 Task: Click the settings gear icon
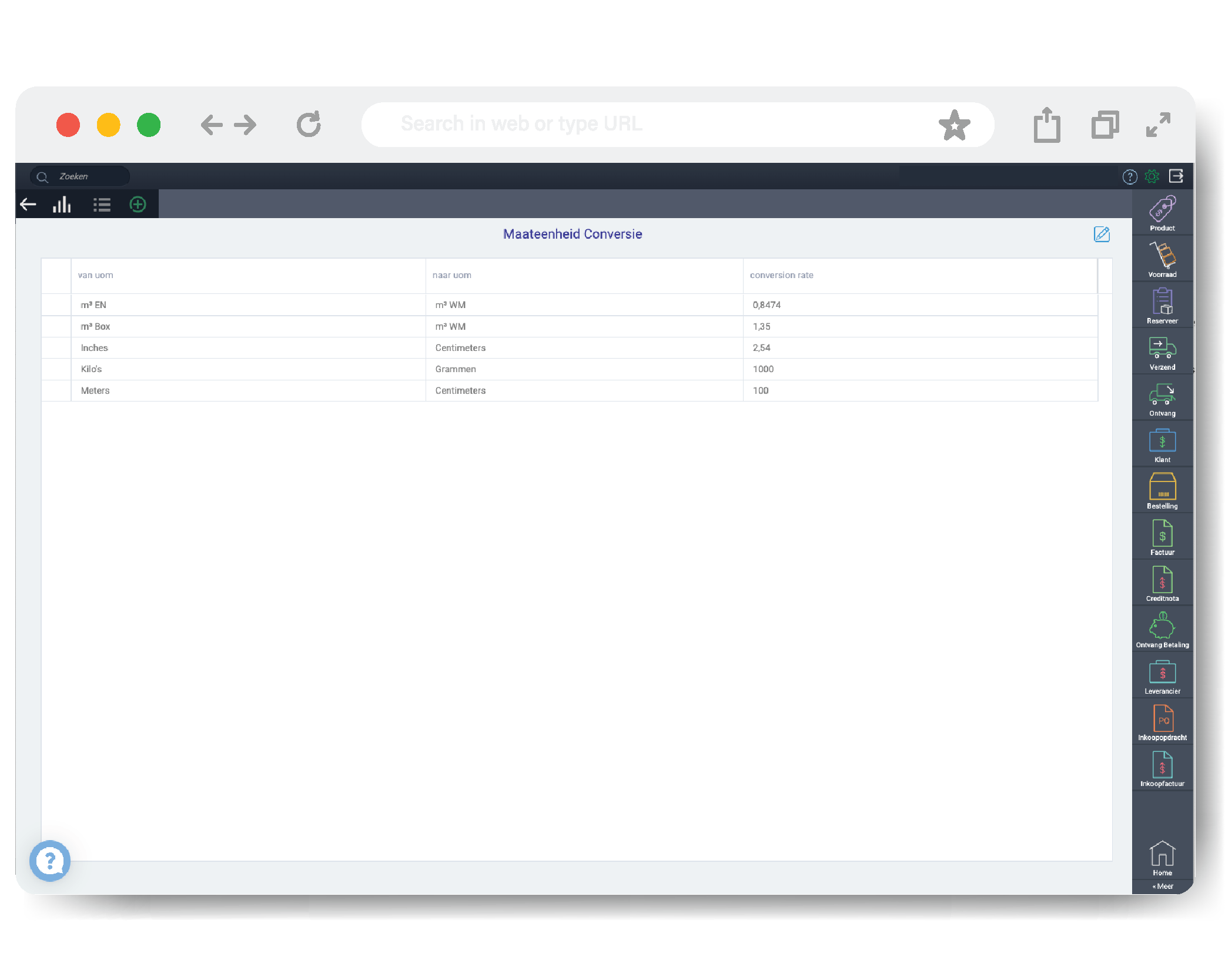tap(1153, 177)
